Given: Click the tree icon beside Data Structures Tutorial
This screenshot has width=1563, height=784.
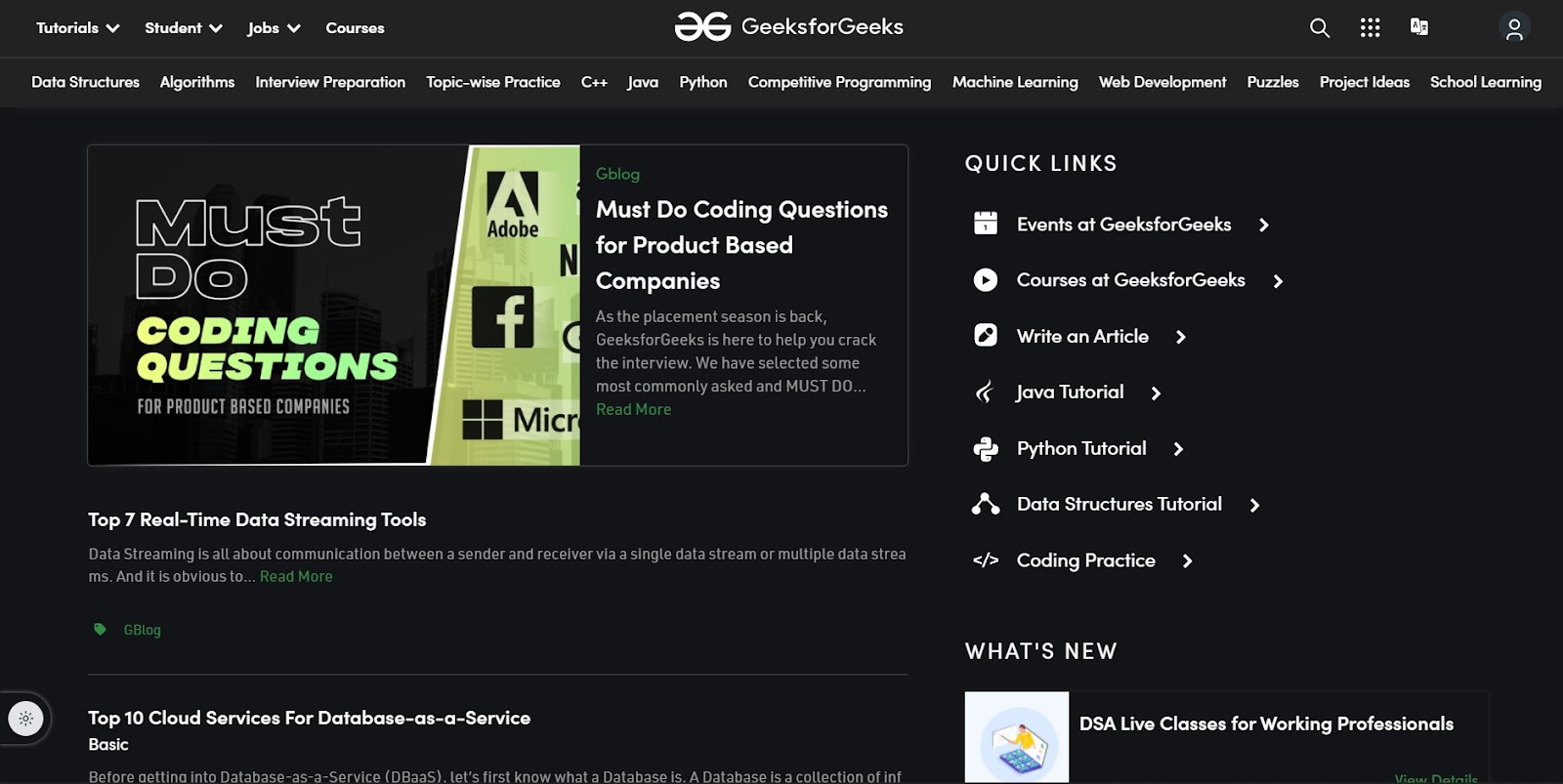Looking at the screenshot, I should point(986,504).
